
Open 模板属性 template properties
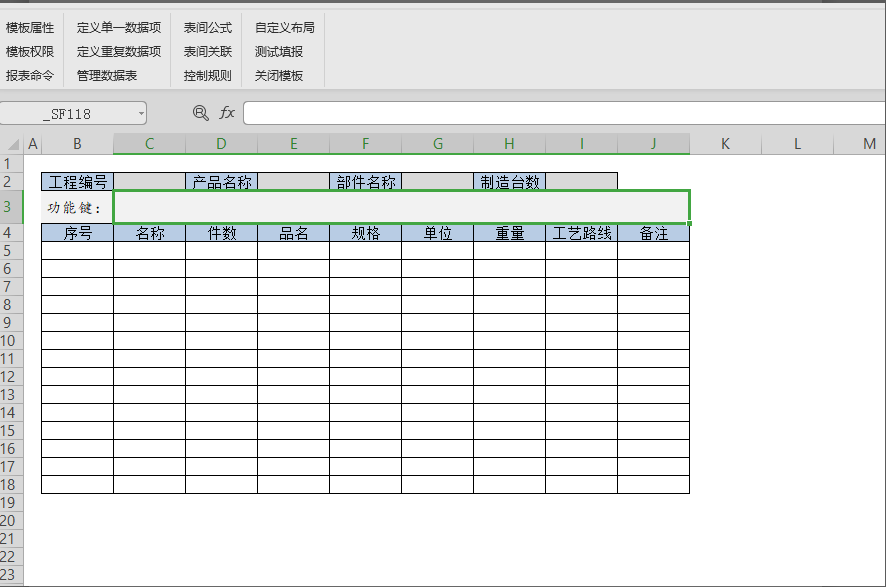coord(30,28)
